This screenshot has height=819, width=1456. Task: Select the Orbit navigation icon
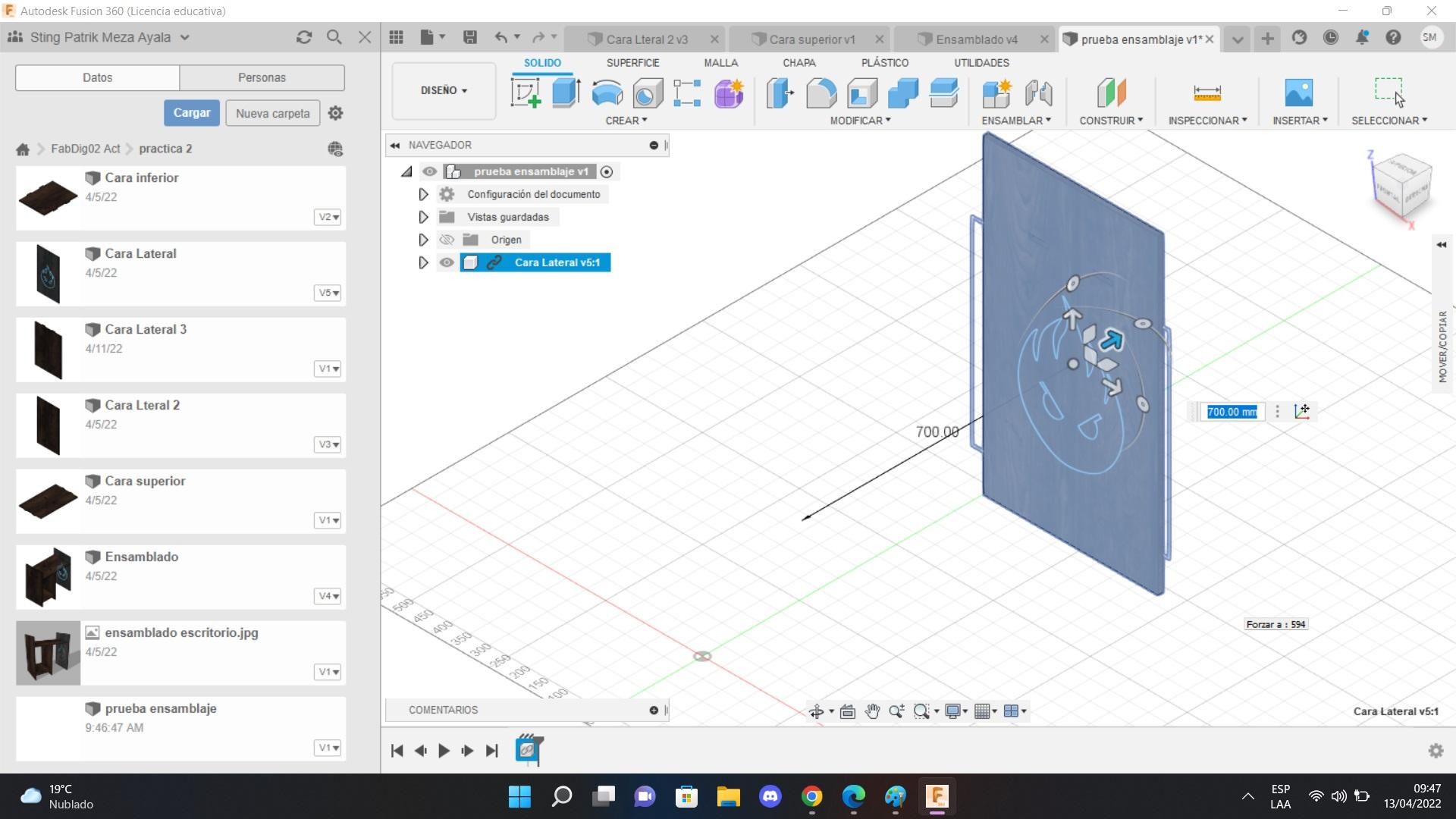pos(817,711)
